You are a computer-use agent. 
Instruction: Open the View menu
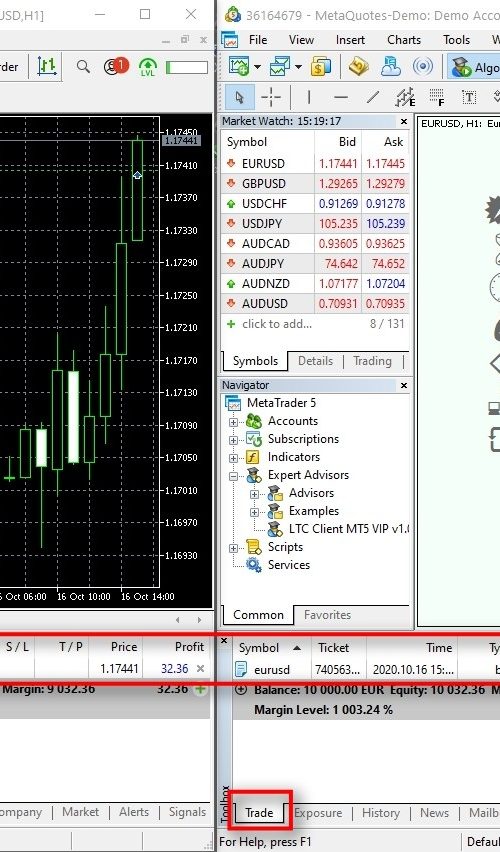point(301,40)
